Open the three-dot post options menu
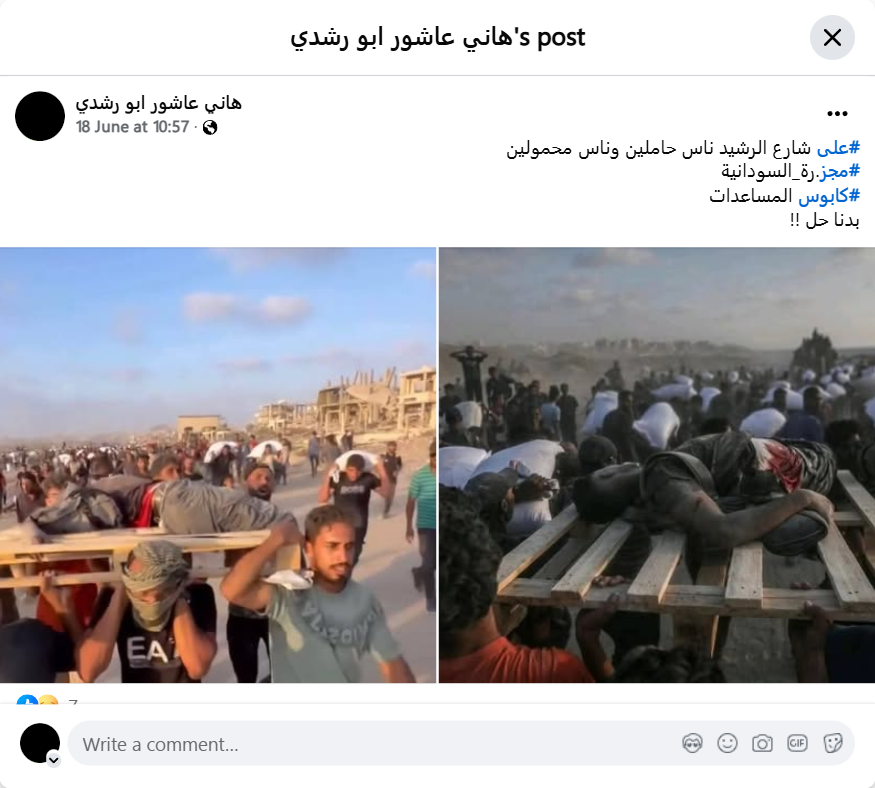The height and width of the screenshot is (788, 875). click(x=837, y=114)
